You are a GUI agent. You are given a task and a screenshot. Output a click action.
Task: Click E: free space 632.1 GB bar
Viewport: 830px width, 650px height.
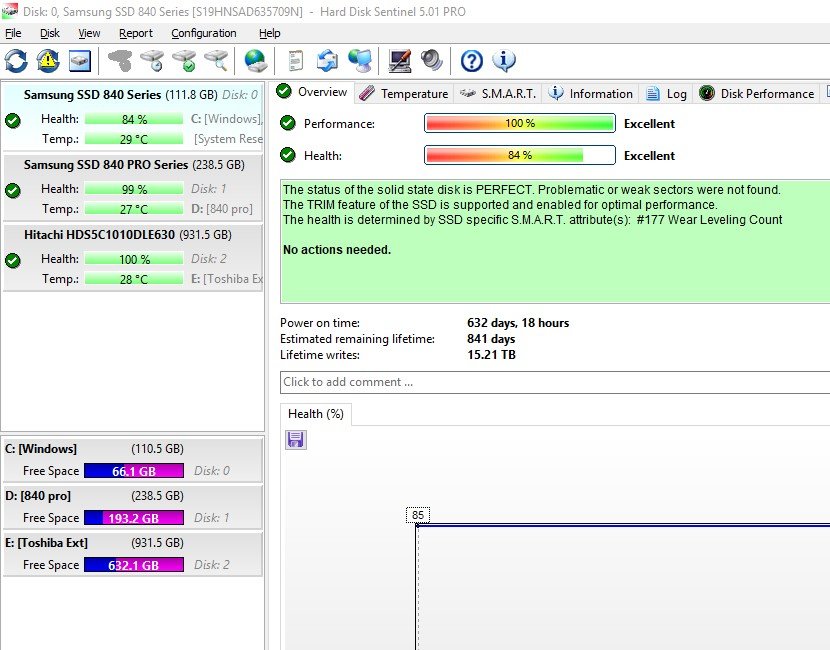(x=134, y=565)
